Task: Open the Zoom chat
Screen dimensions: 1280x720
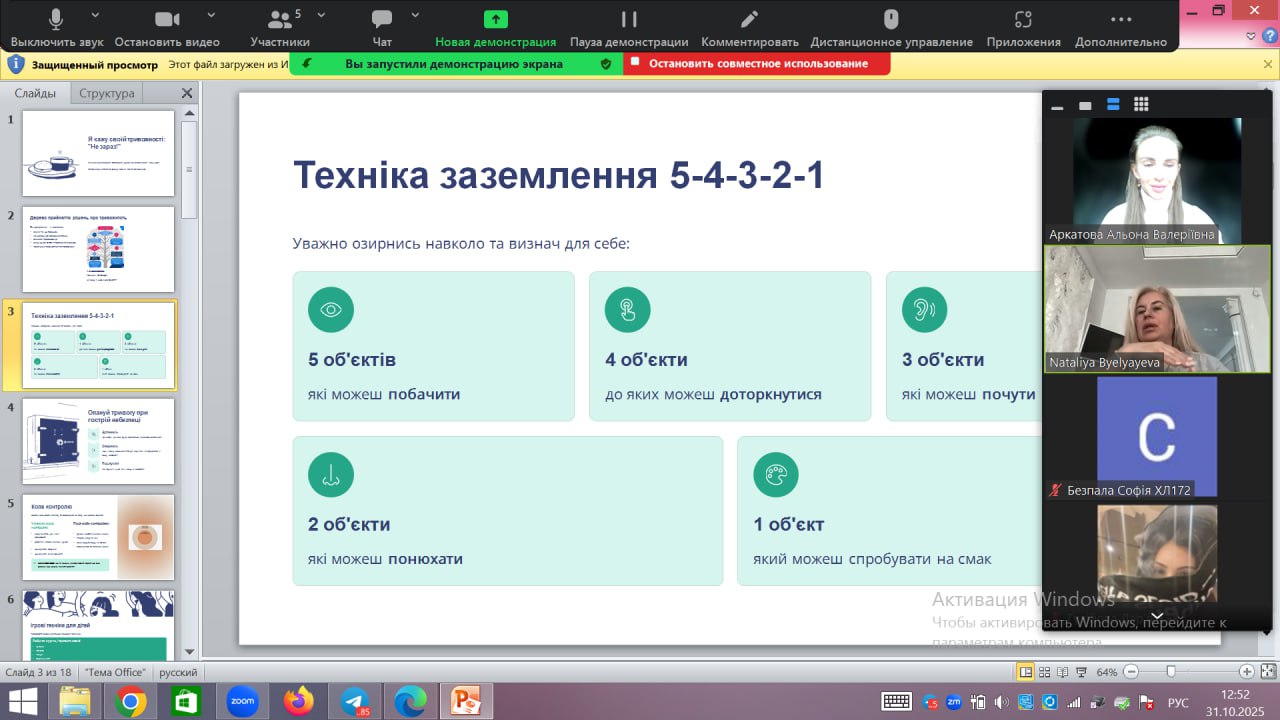Action: (381, 20)
